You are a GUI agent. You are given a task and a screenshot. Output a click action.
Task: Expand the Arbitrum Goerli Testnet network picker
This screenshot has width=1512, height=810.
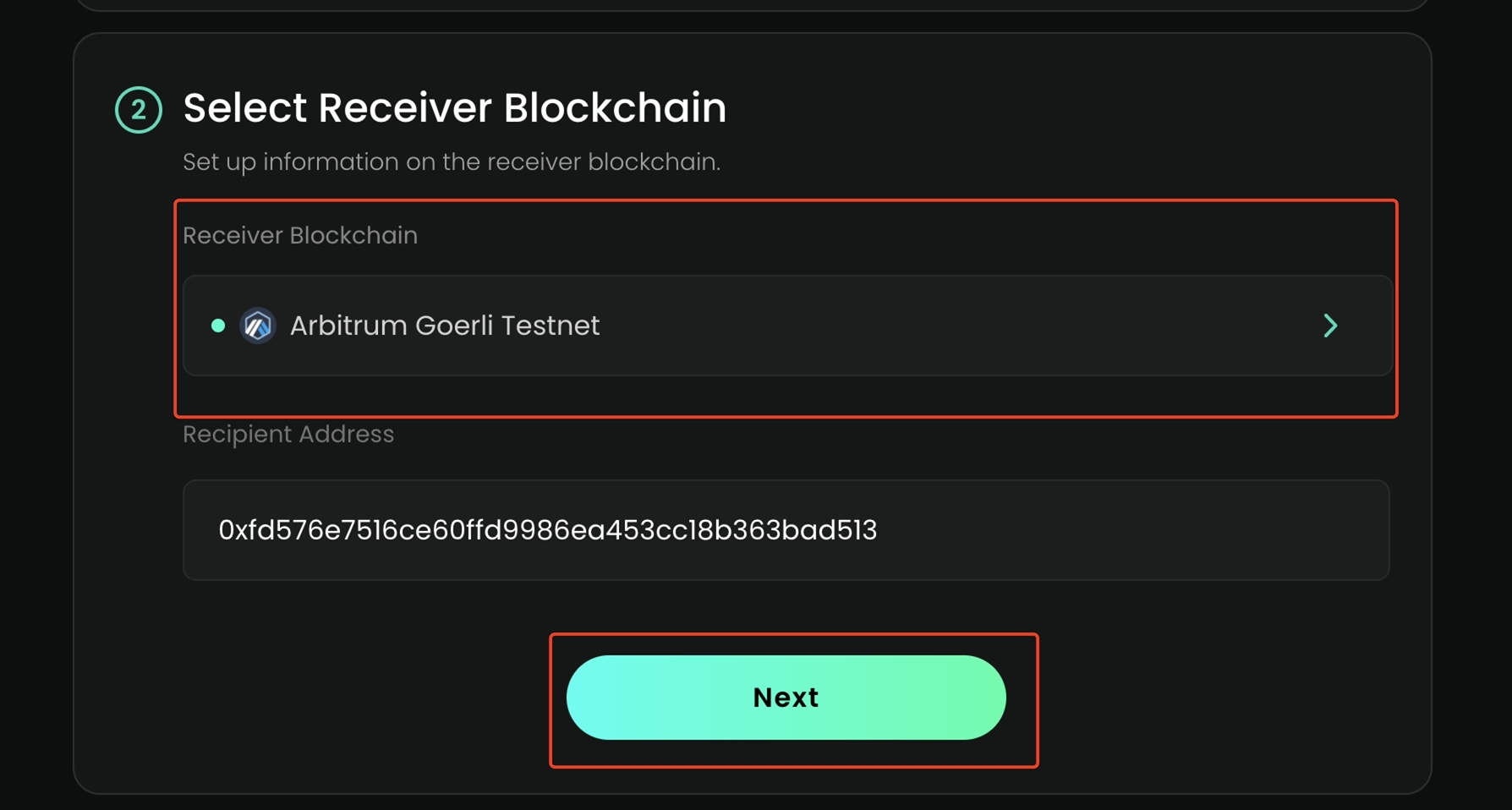(x=786, y=326)
